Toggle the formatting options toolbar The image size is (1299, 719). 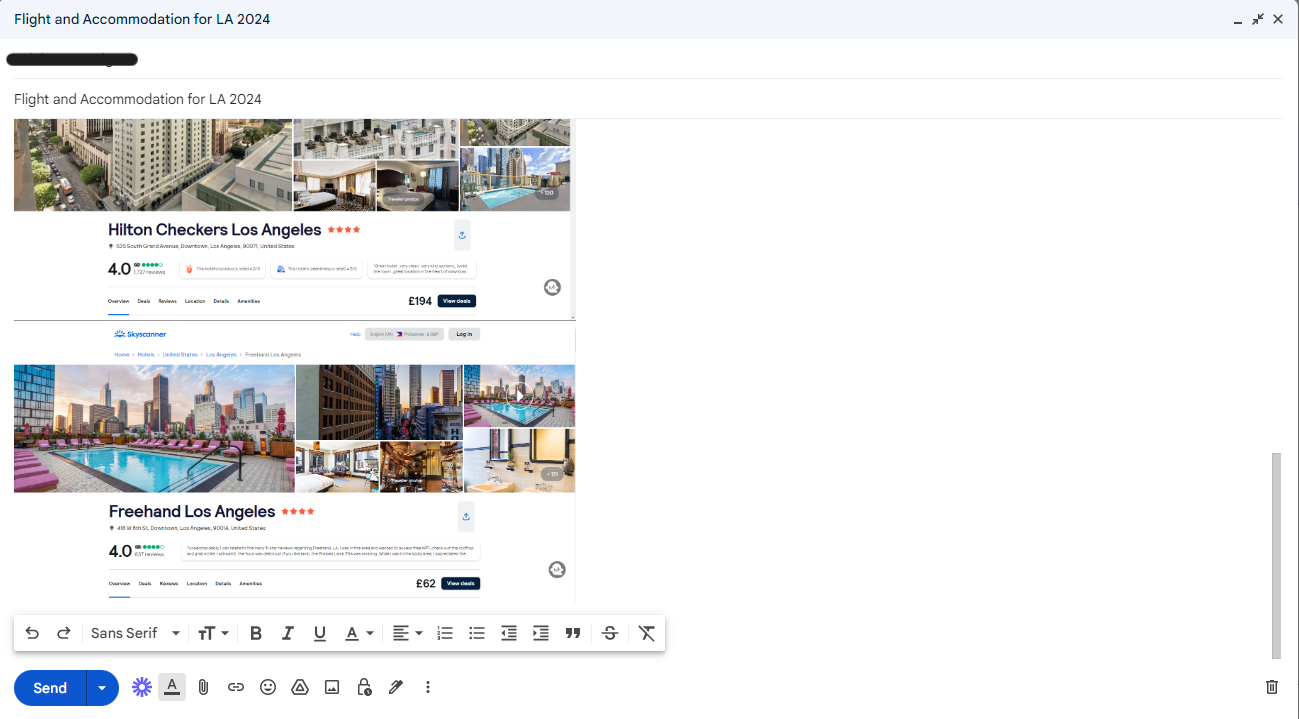coord(172,687)
